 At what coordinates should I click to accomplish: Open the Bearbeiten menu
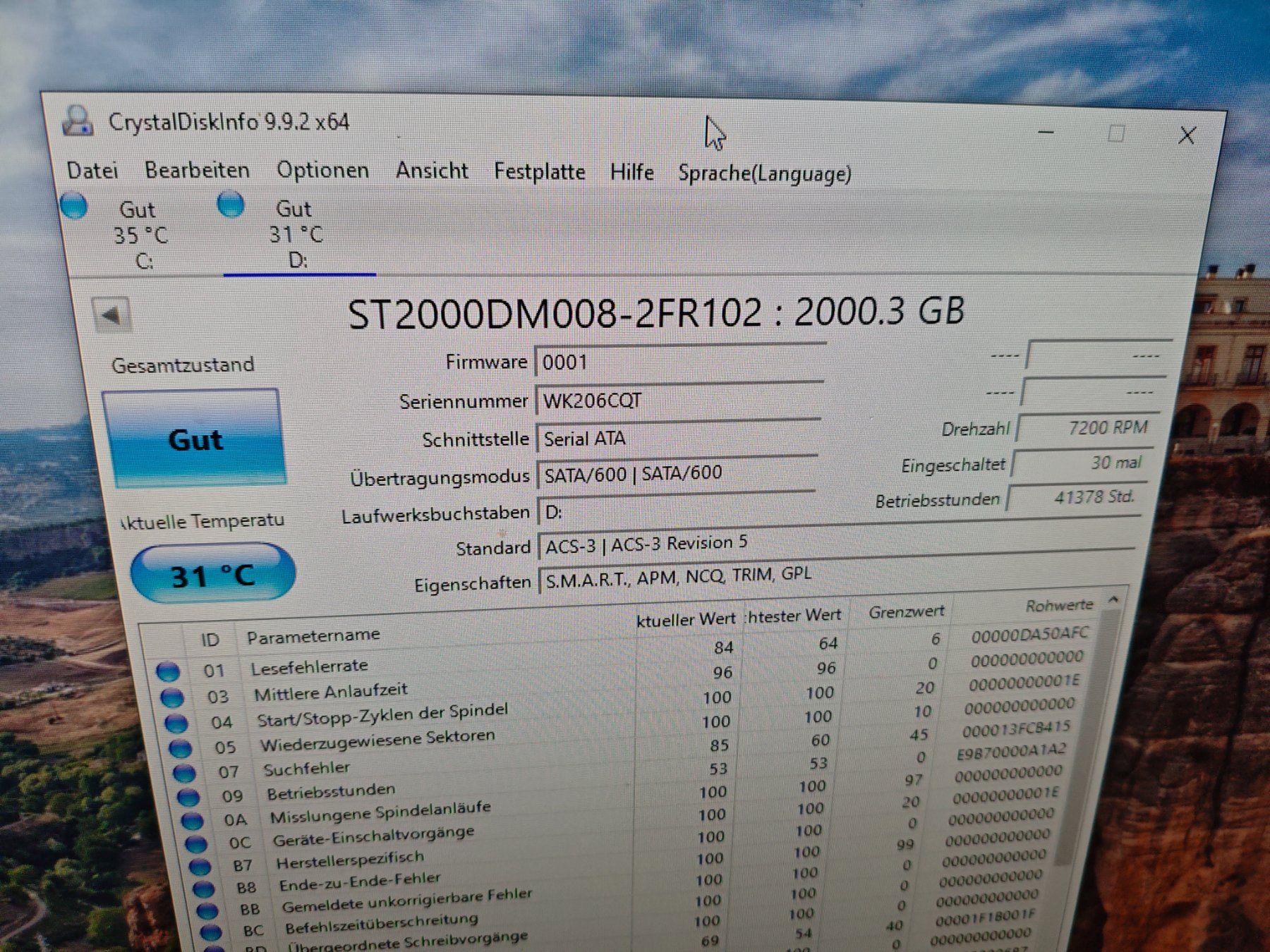(197, 171)
